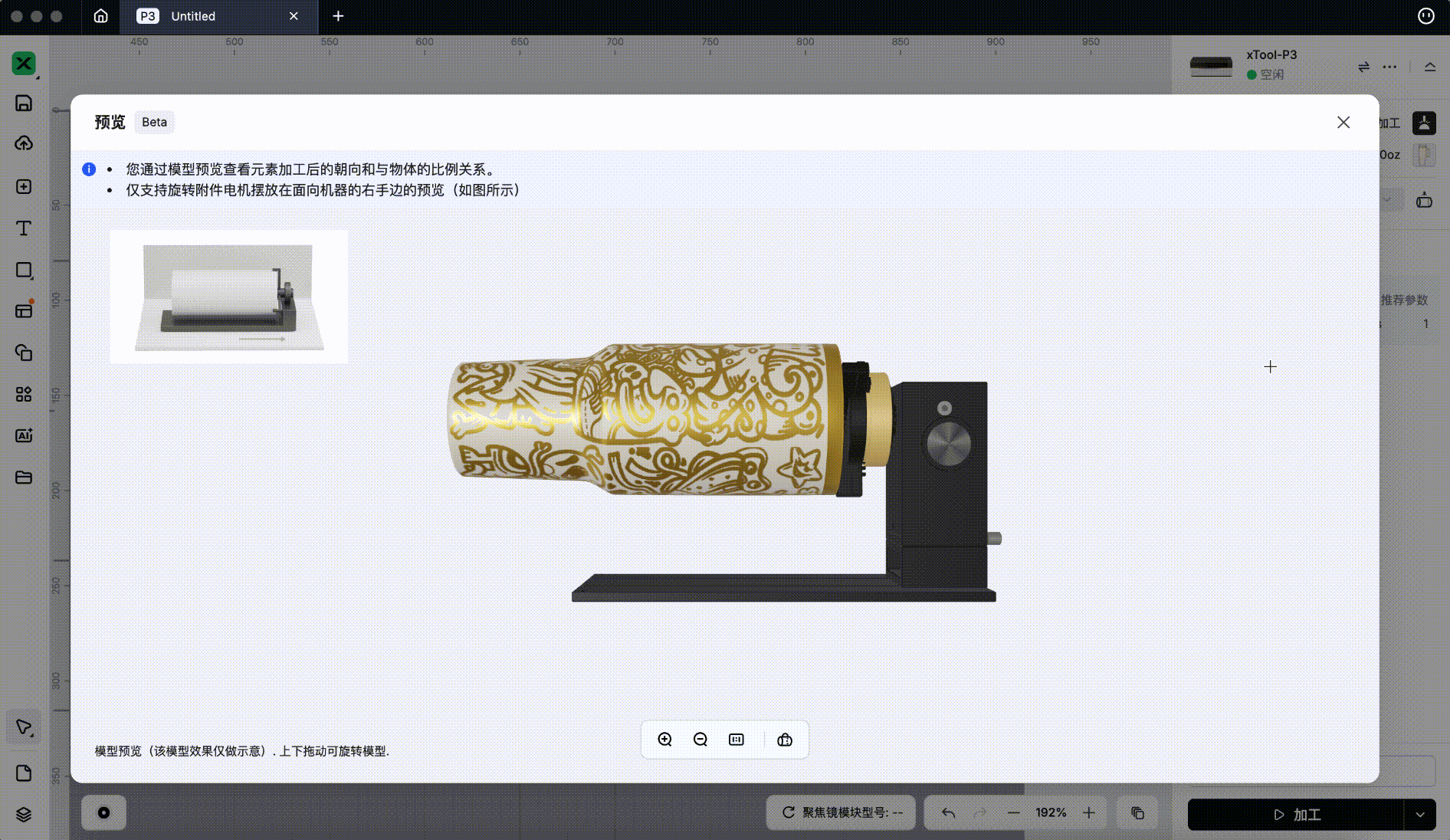The width and height of the screenshot is (1450, 840).
Task: Toggle the round record button at bottom left
Action: coord(103,812)
